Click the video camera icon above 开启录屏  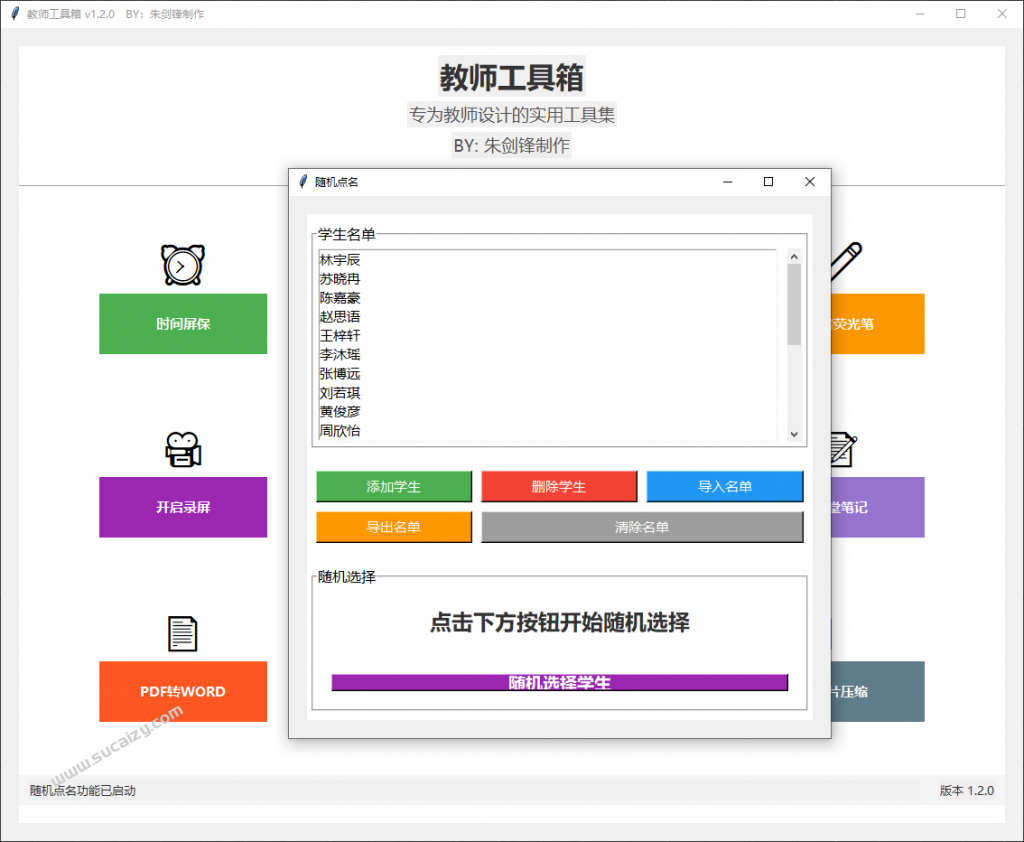point(183,450)
